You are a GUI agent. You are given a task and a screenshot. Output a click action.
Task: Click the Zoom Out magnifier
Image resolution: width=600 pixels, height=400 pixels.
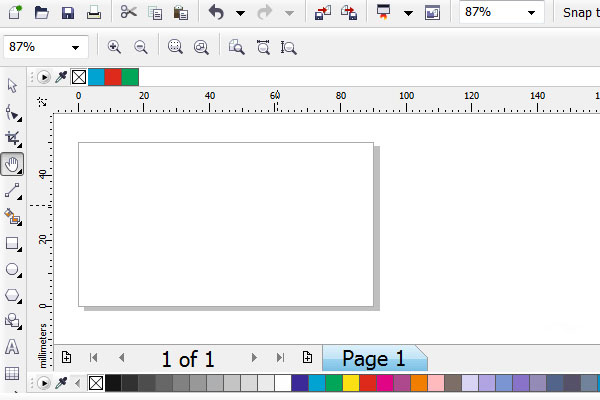[x=141, y=47]
